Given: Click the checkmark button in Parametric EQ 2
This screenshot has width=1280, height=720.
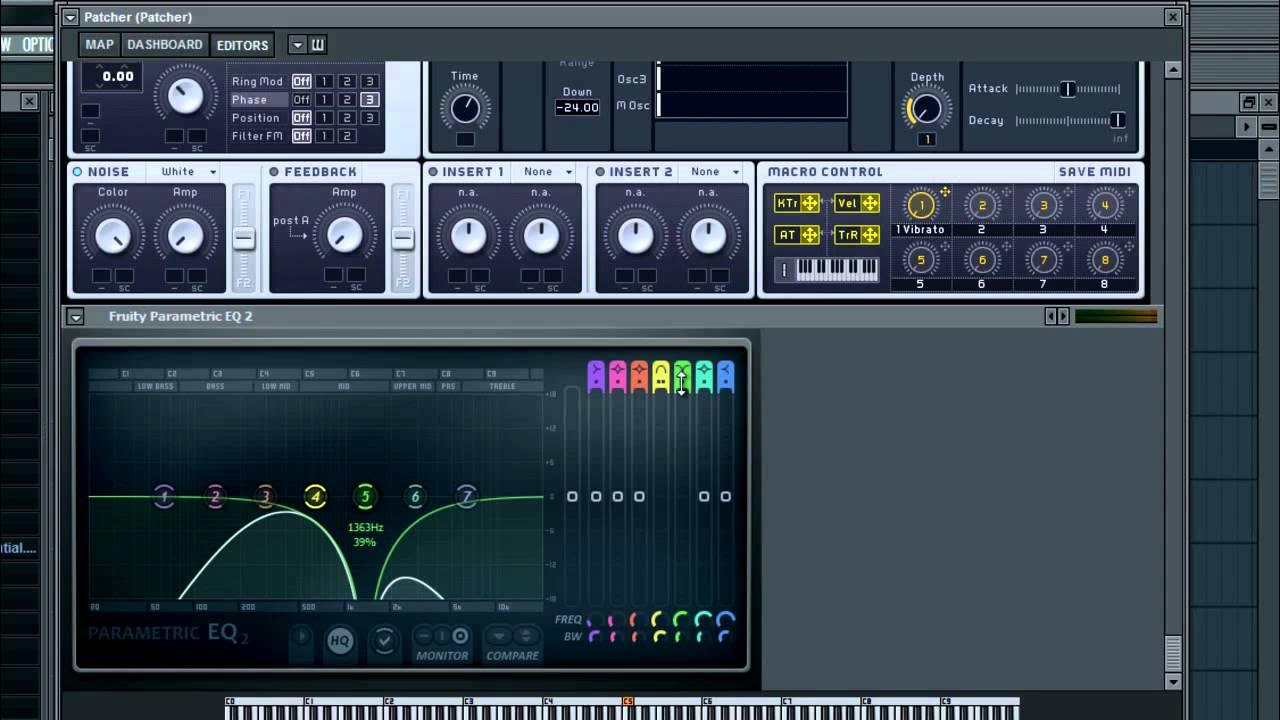Looking at the screenshot, I should (x=384, y=641).
